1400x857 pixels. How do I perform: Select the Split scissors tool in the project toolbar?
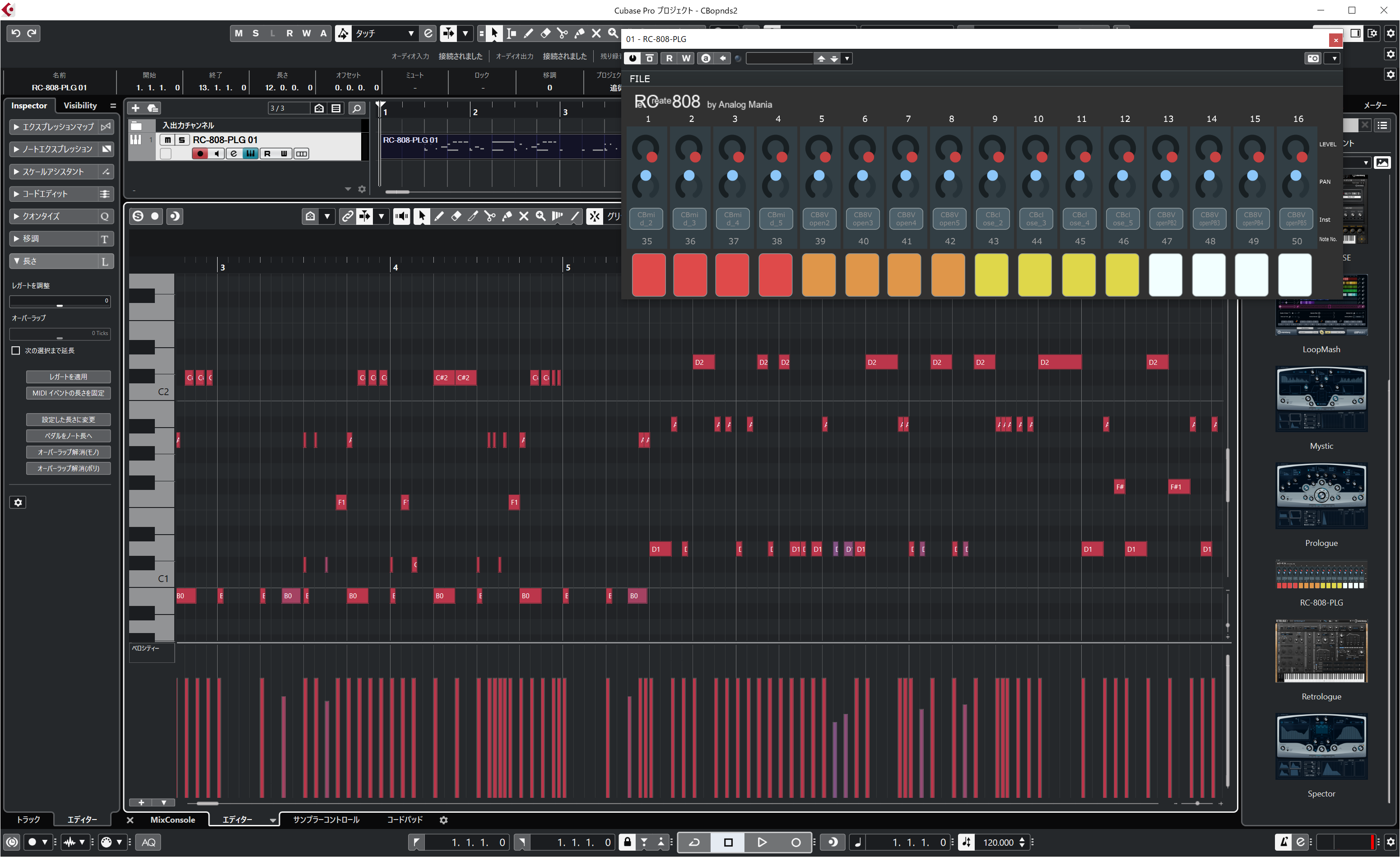click(563, 33)
